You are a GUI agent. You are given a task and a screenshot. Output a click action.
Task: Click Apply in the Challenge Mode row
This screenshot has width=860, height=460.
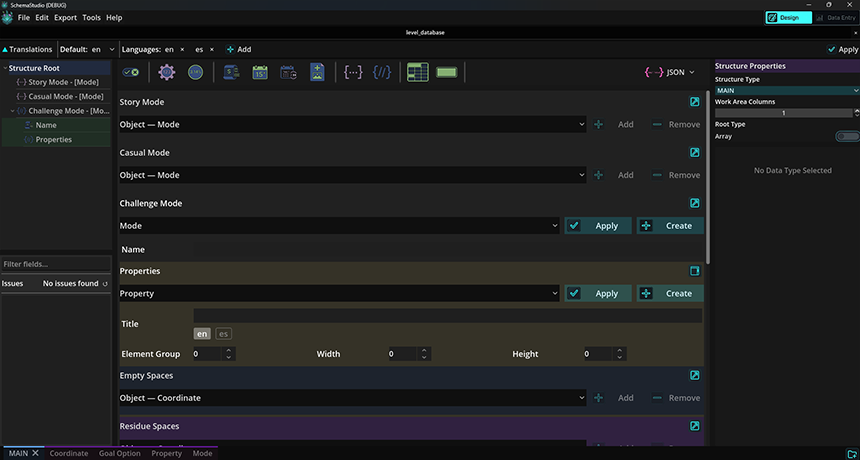[598, 225]
